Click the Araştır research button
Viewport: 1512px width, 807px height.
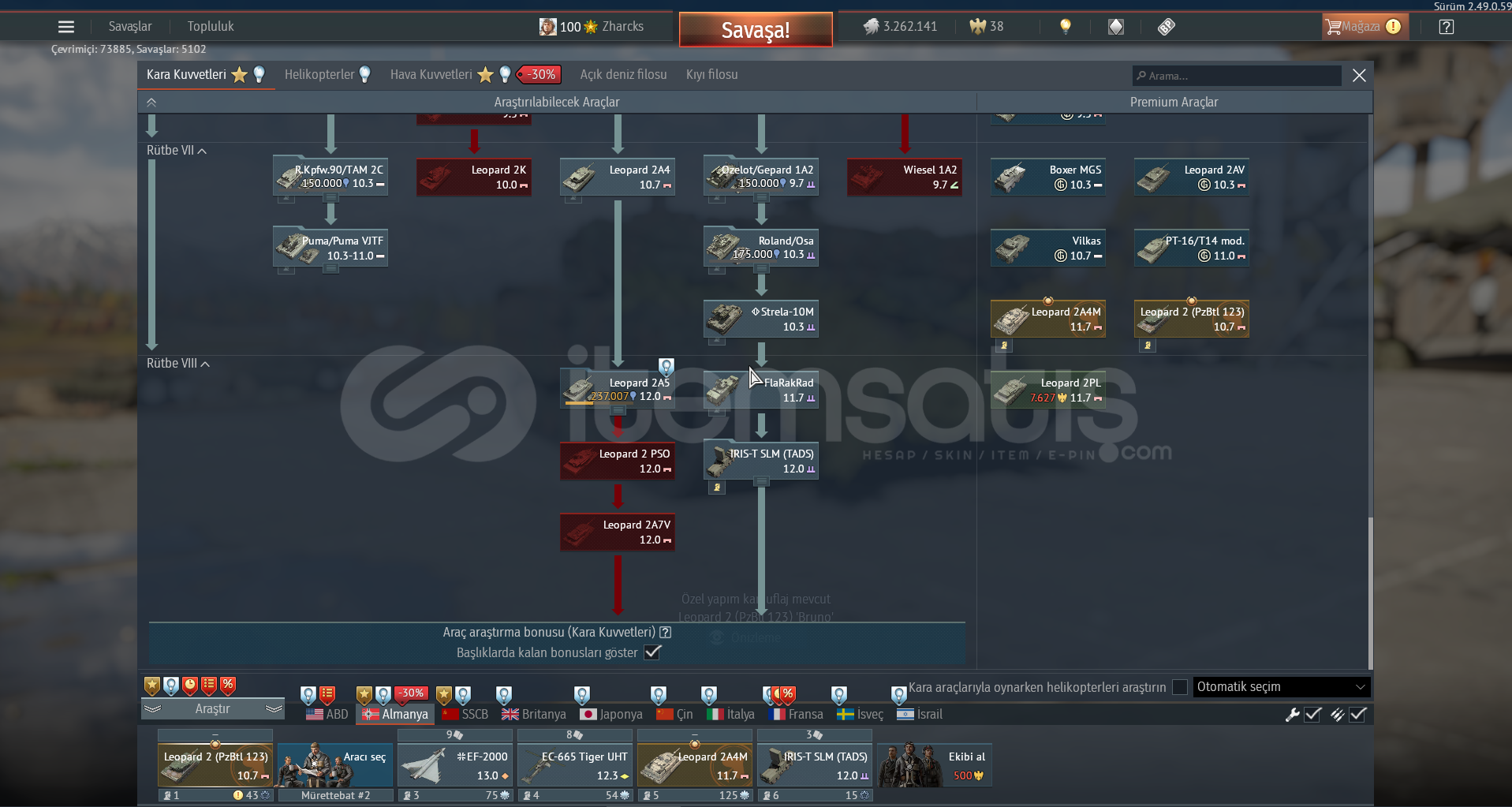click(x=212, y=708)
